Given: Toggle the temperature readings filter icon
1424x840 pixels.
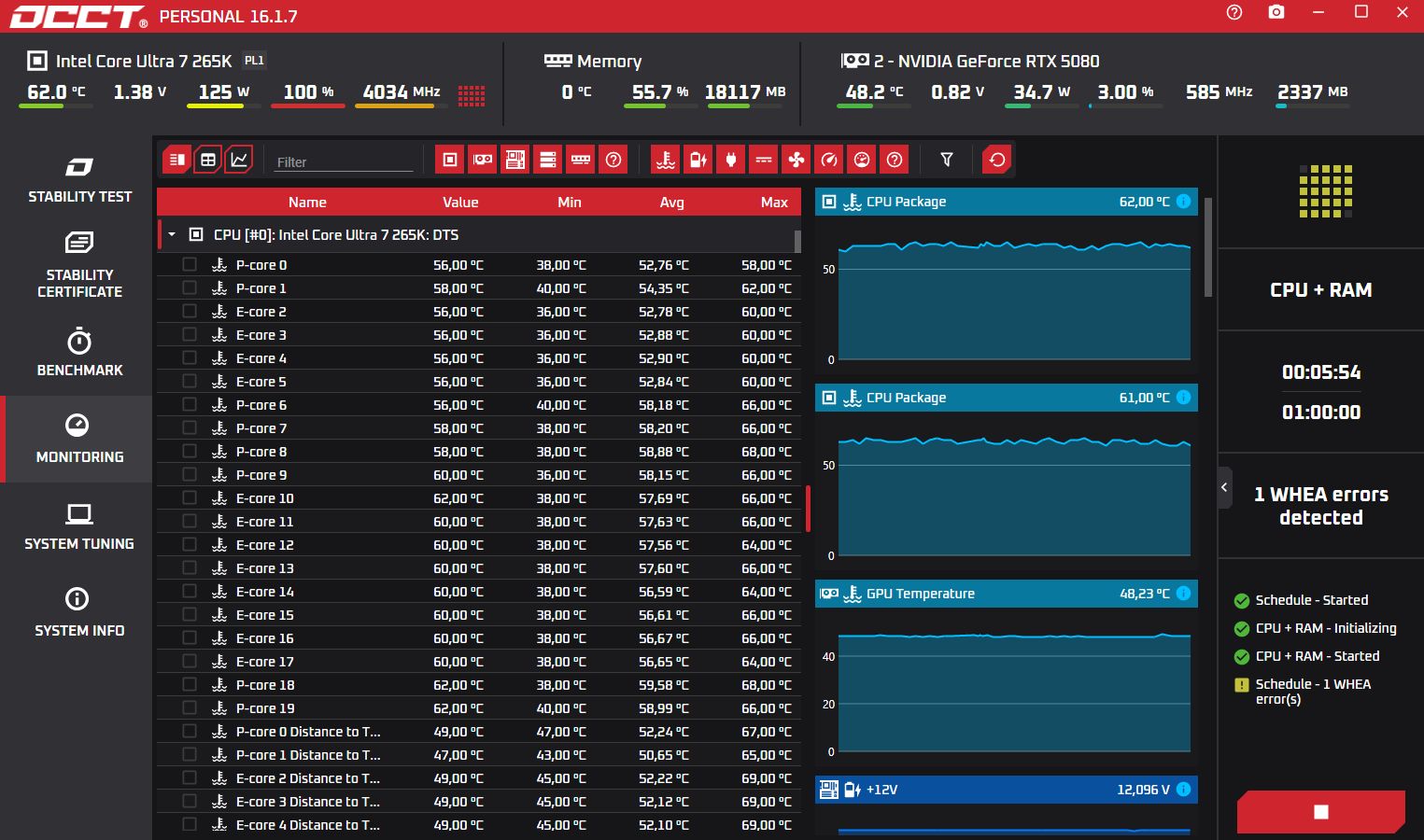Looking at the screenshot, I should pos(666,160).
